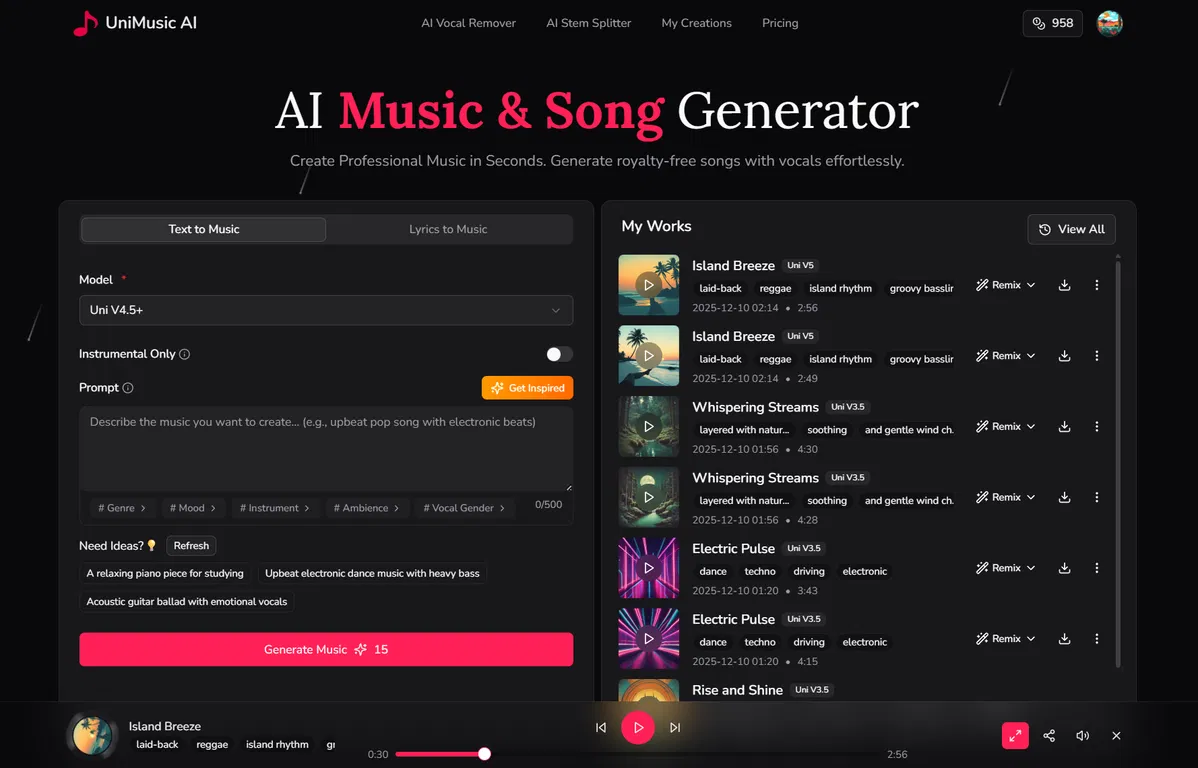Expand the player with fullscreen icon
This screenshot has height=768, width=1198.
click(1015, 736)
